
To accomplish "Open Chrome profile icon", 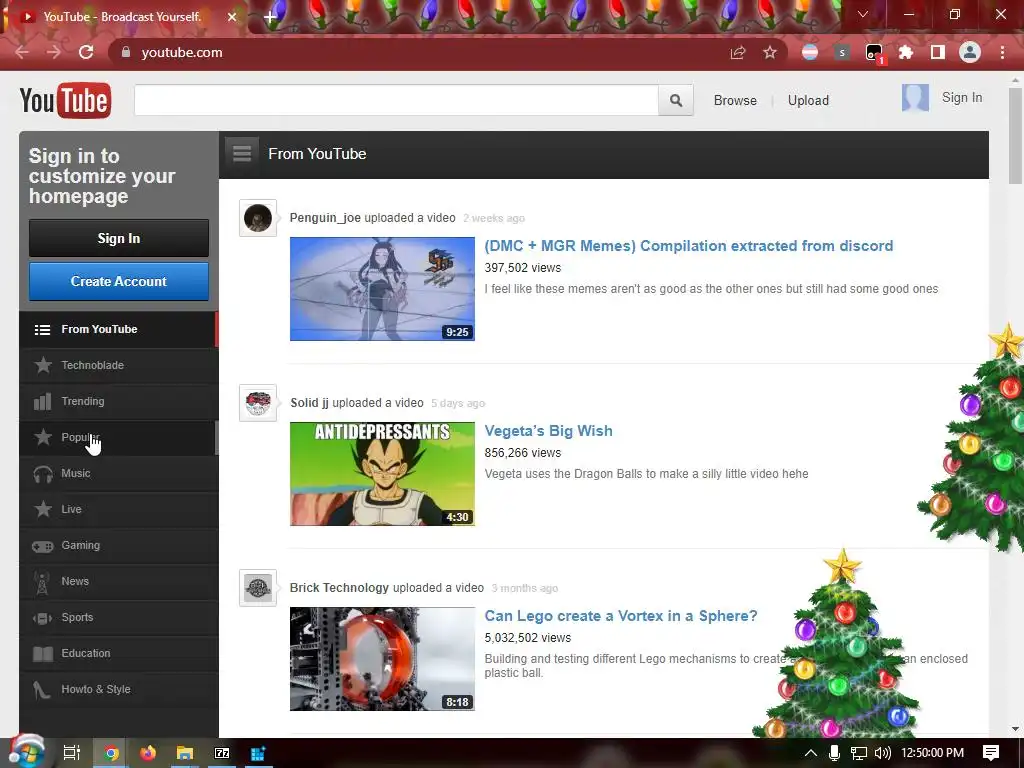I will click(970, 52).
